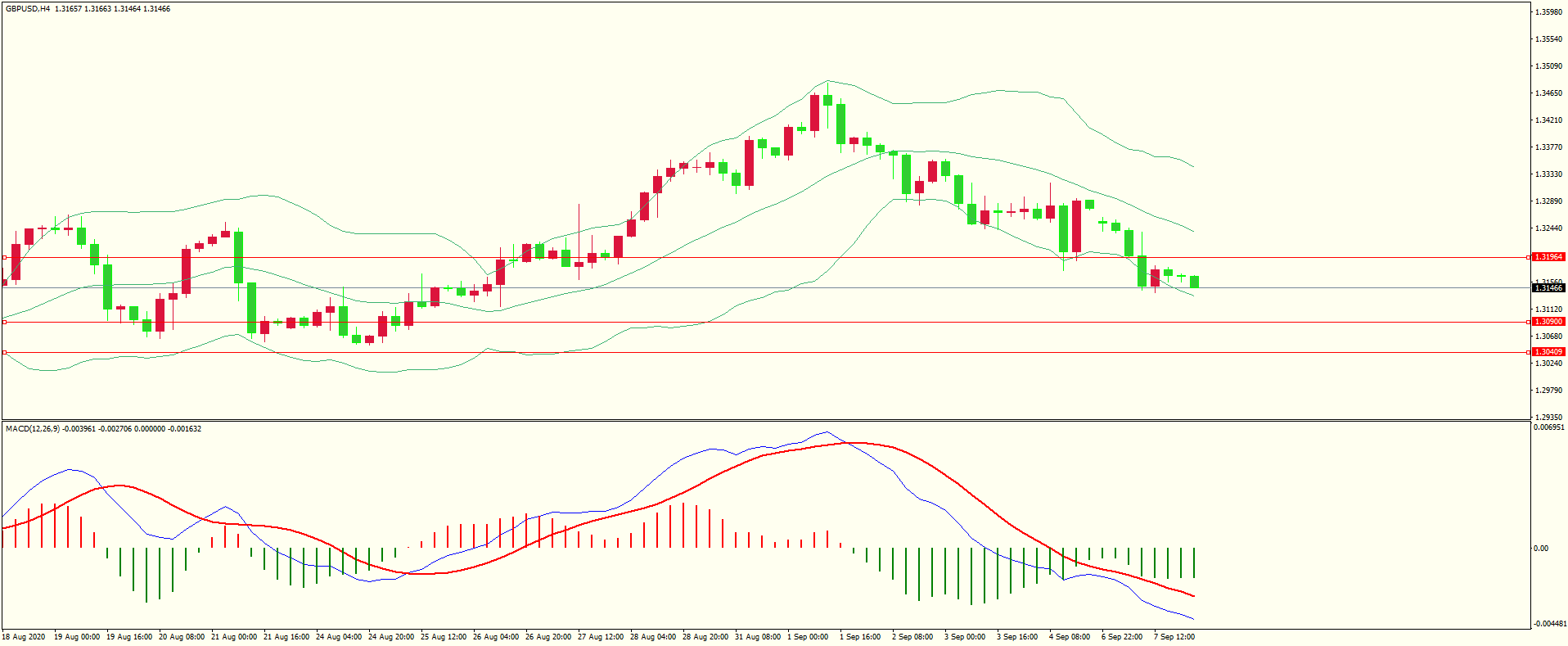The height and width of the screenshot is (646, 1568).
Task: Select the black 1.31466 current price tag
Action: pyautogui.click(x=1548, y=288)
